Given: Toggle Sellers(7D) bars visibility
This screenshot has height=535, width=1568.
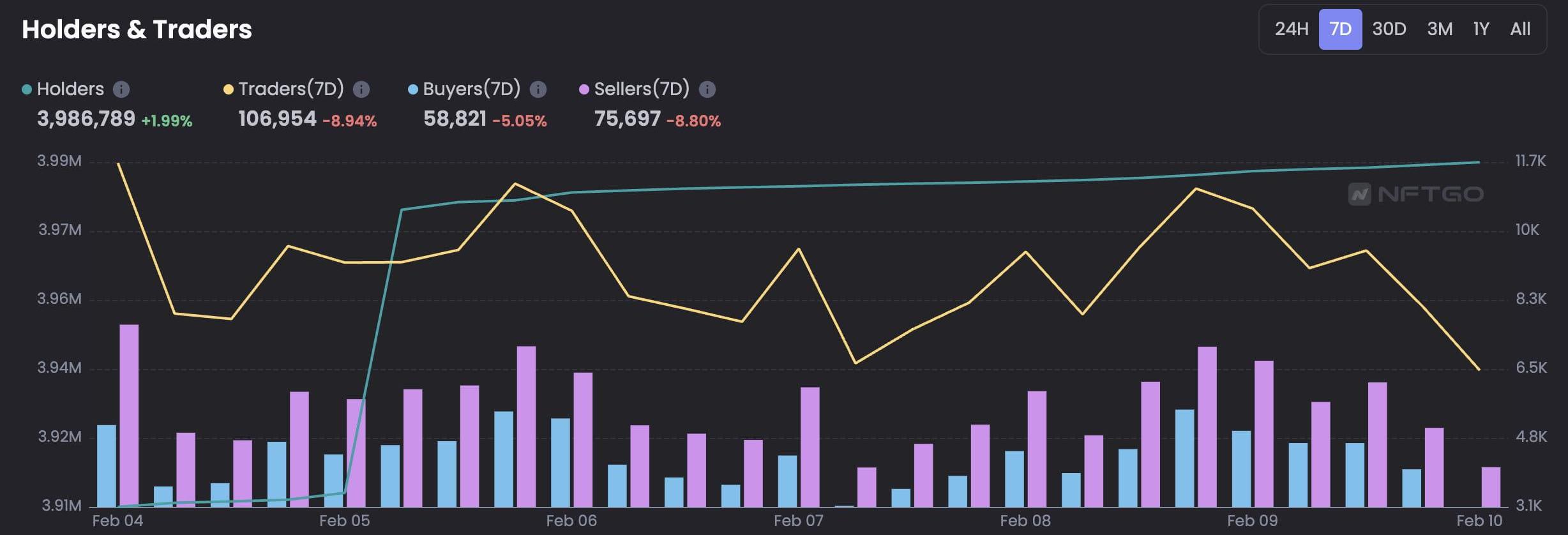Looking at the screenshot, I should pos(641,89).
